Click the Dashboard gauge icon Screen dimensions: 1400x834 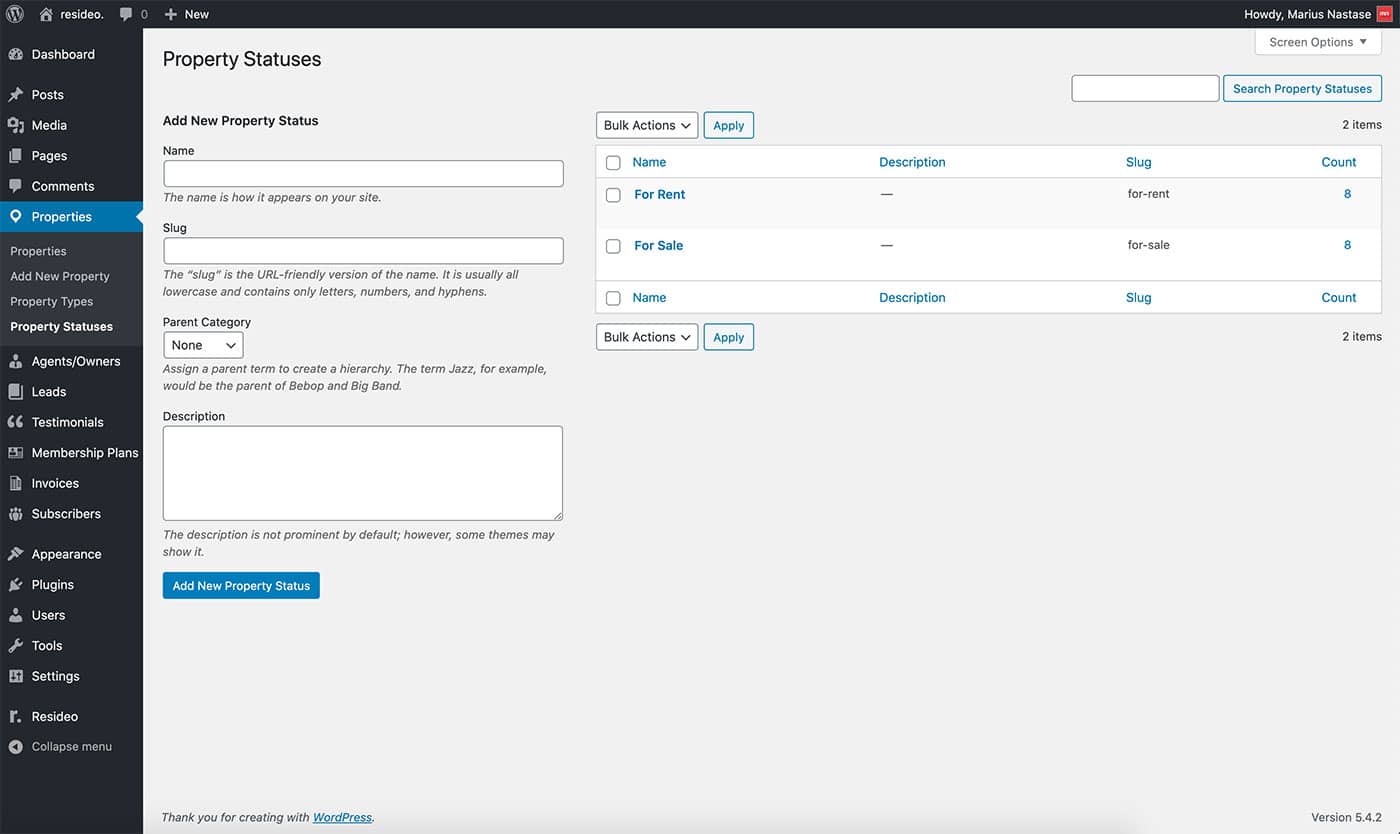tap(16, 55)
